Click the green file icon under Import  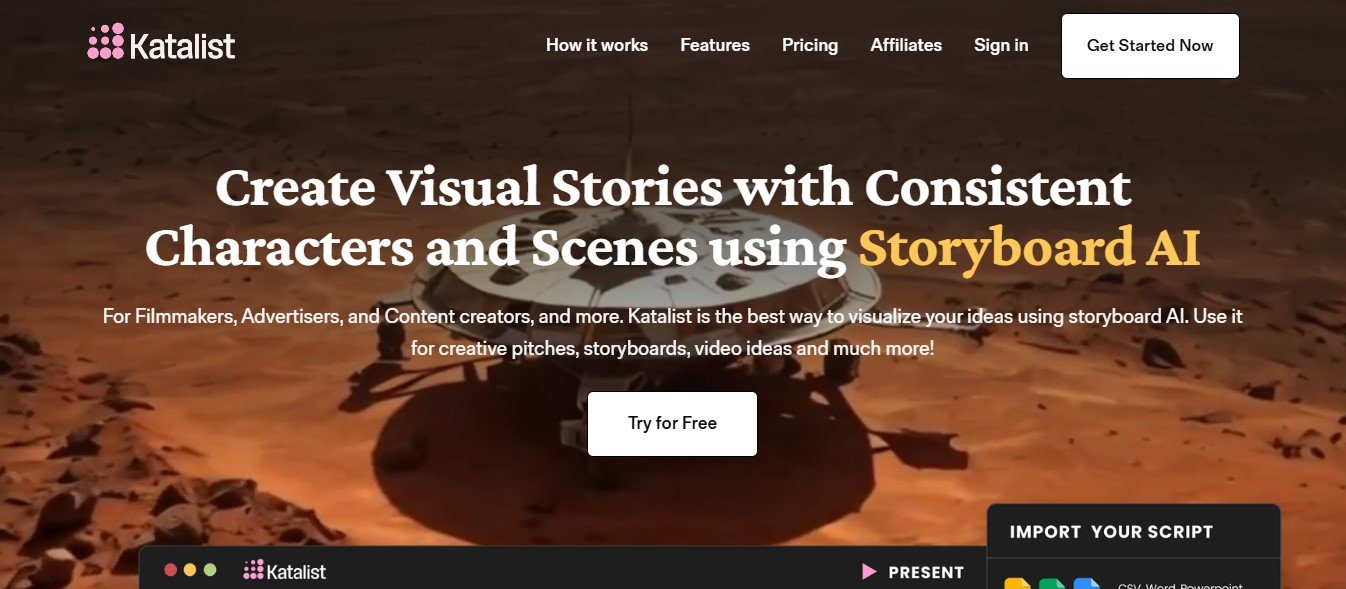coord(1052,584)
